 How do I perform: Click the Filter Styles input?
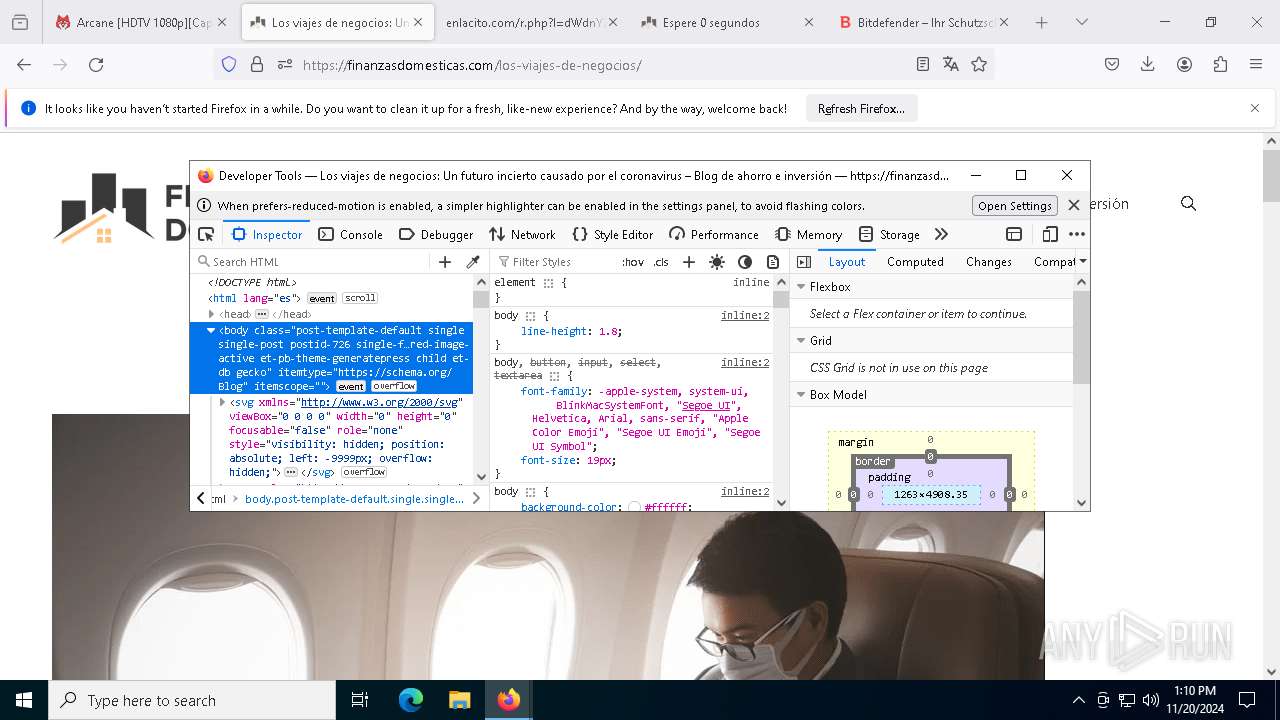click(x=555, y=262)
